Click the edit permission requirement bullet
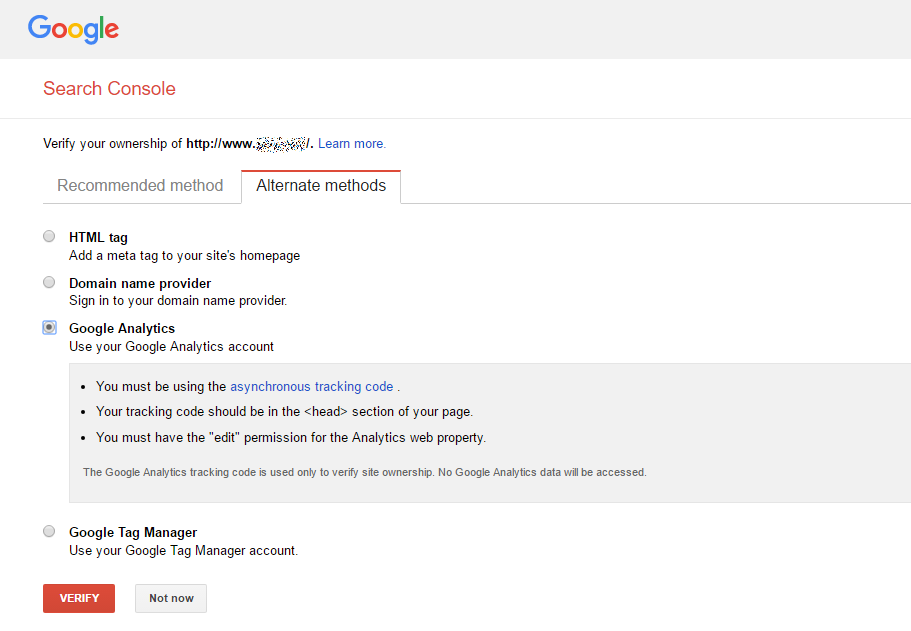Viewport: 911px width, 631px height. [280, 437]
